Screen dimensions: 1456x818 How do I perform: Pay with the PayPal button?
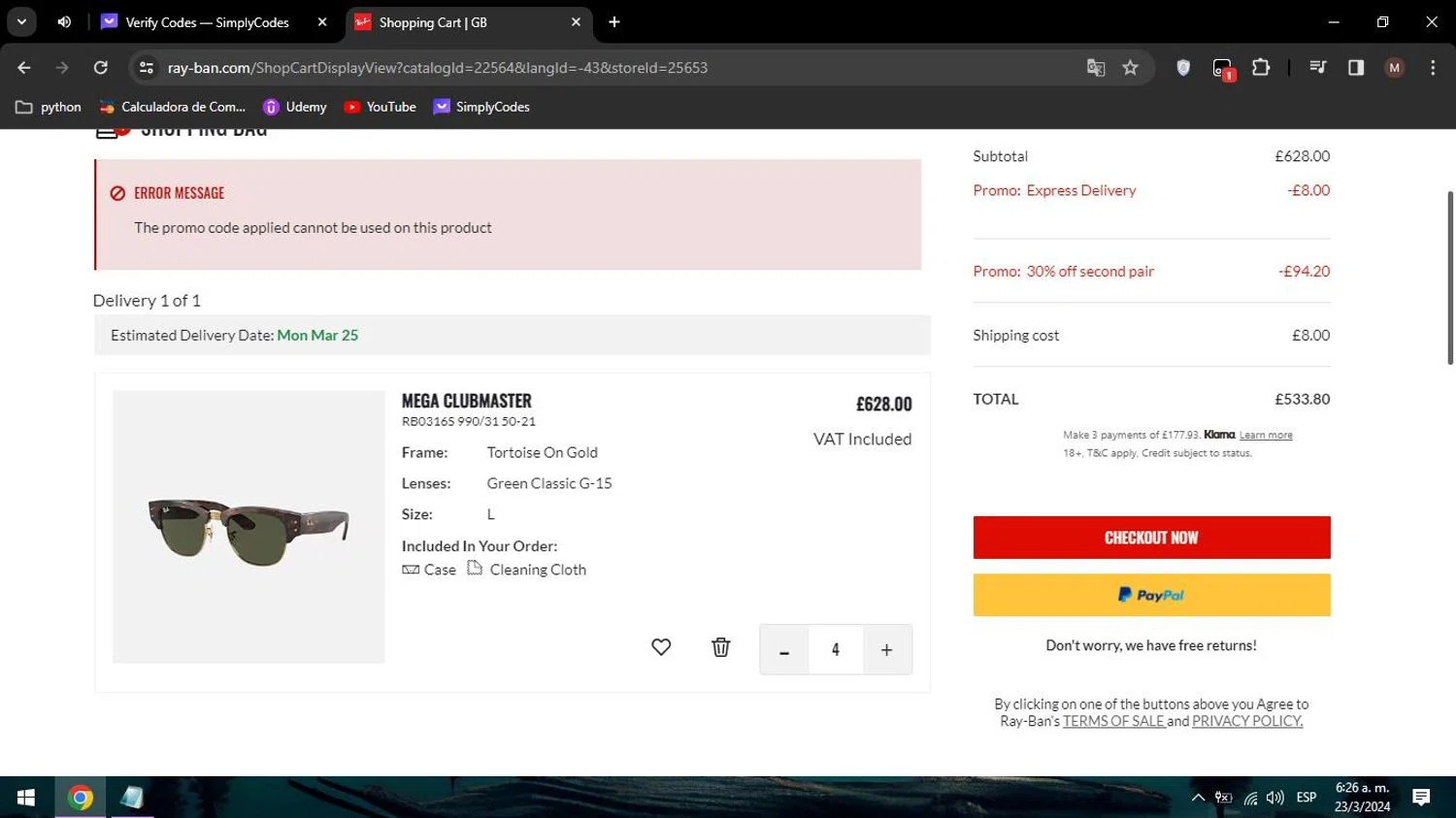[1151, 595]
